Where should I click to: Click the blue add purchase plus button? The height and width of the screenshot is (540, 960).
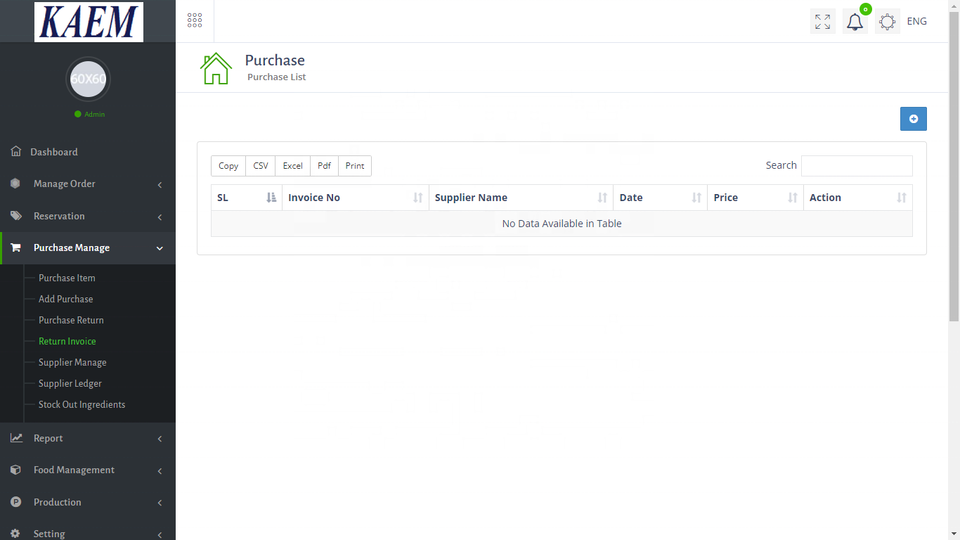pyautogui.click(x=913, y=119)
